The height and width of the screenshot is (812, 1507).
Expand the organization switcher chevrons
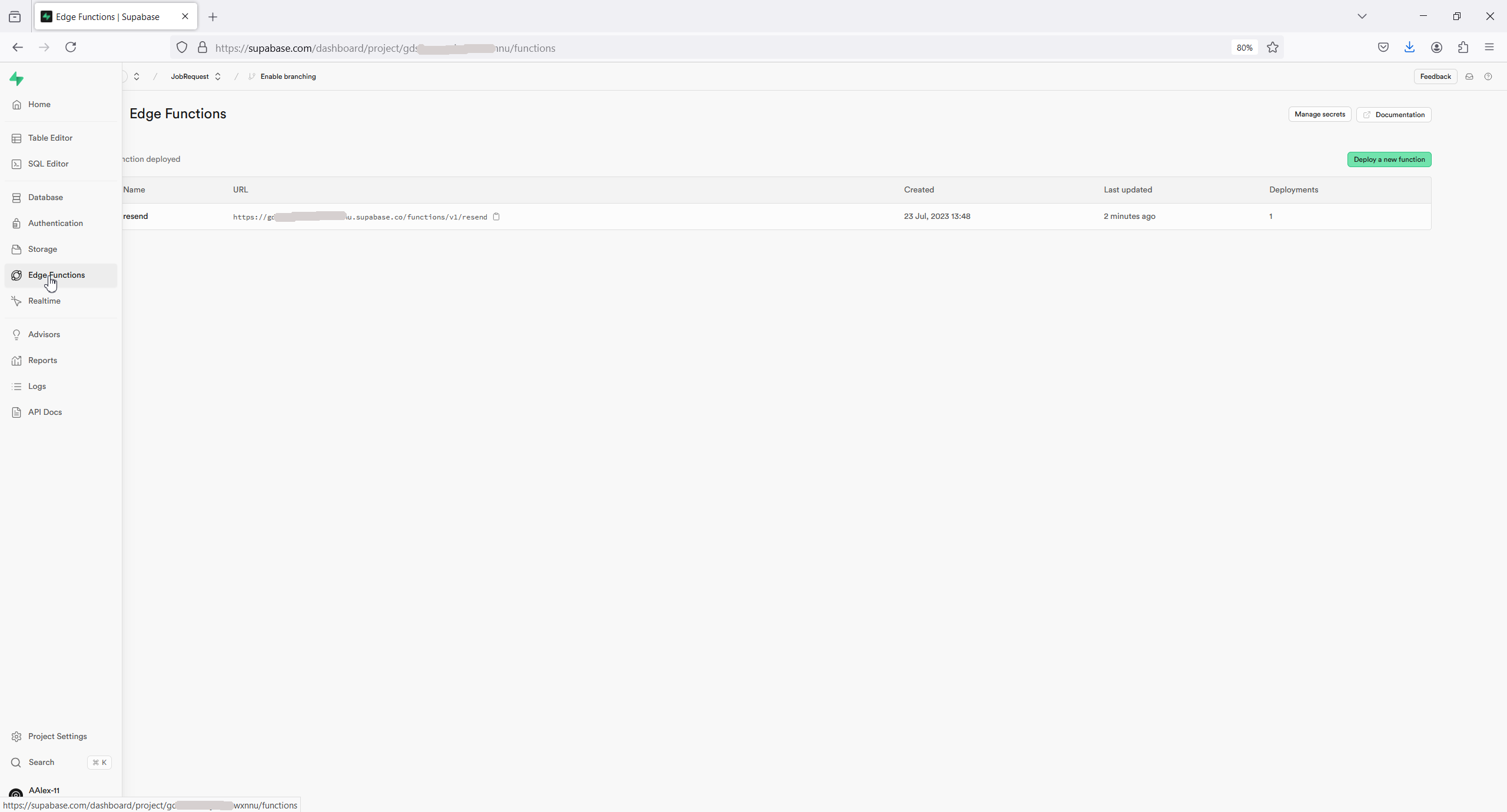click(136, 76)
